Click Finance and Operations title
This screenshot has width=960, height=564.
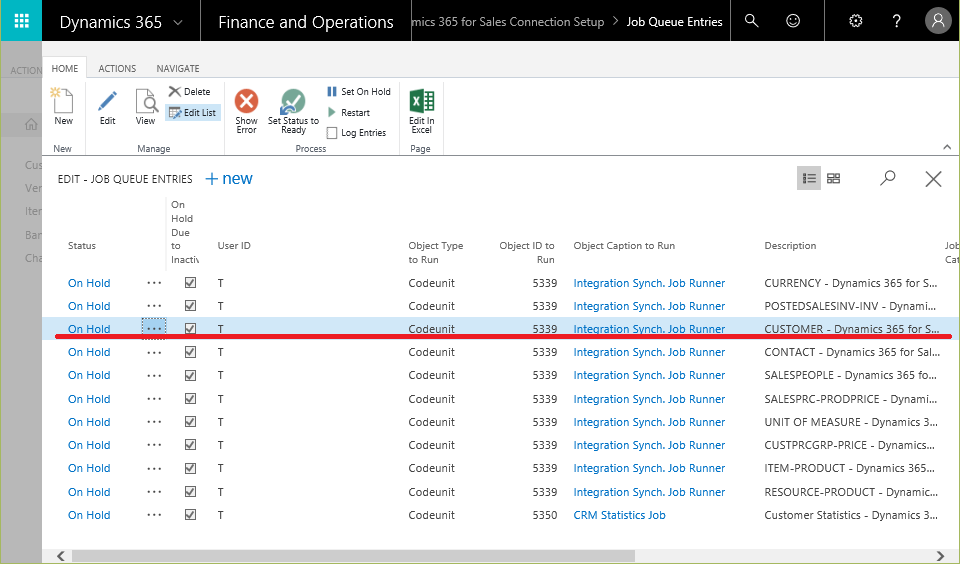[x=306, y=22]
